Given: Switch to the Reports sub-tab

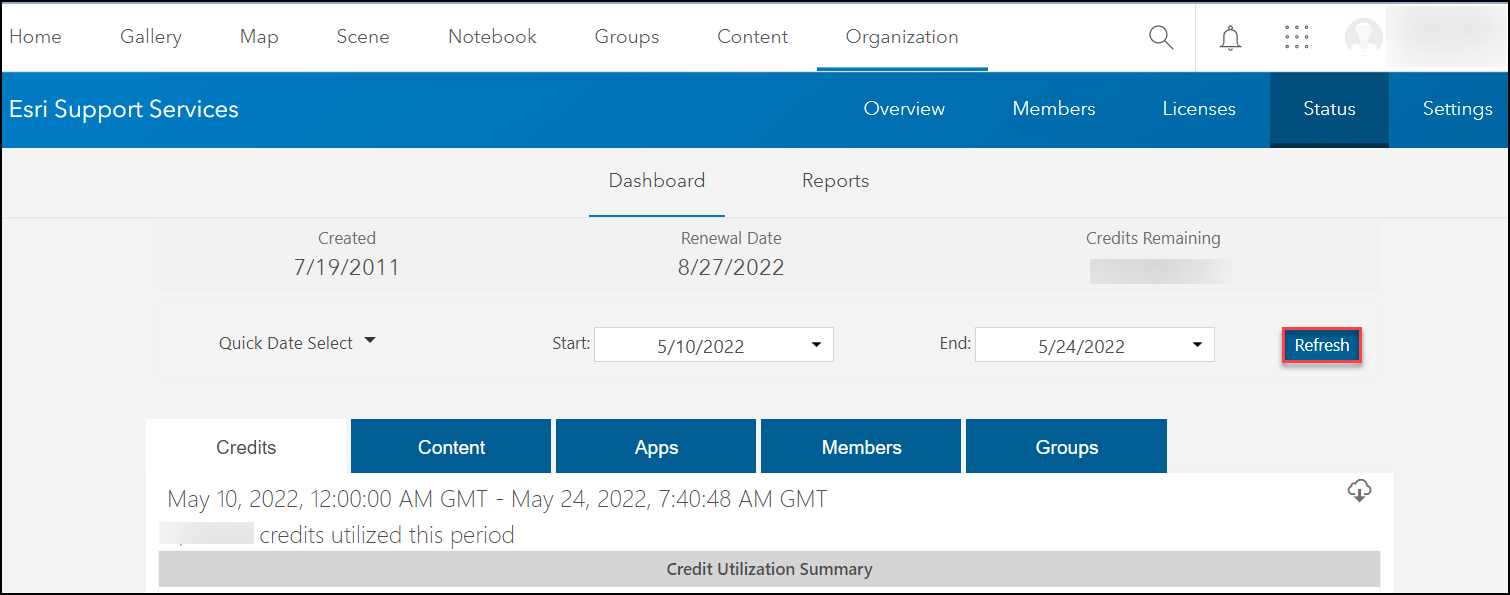Looking at the screenshot, I should pyautogui.click(x=835, y=181).
